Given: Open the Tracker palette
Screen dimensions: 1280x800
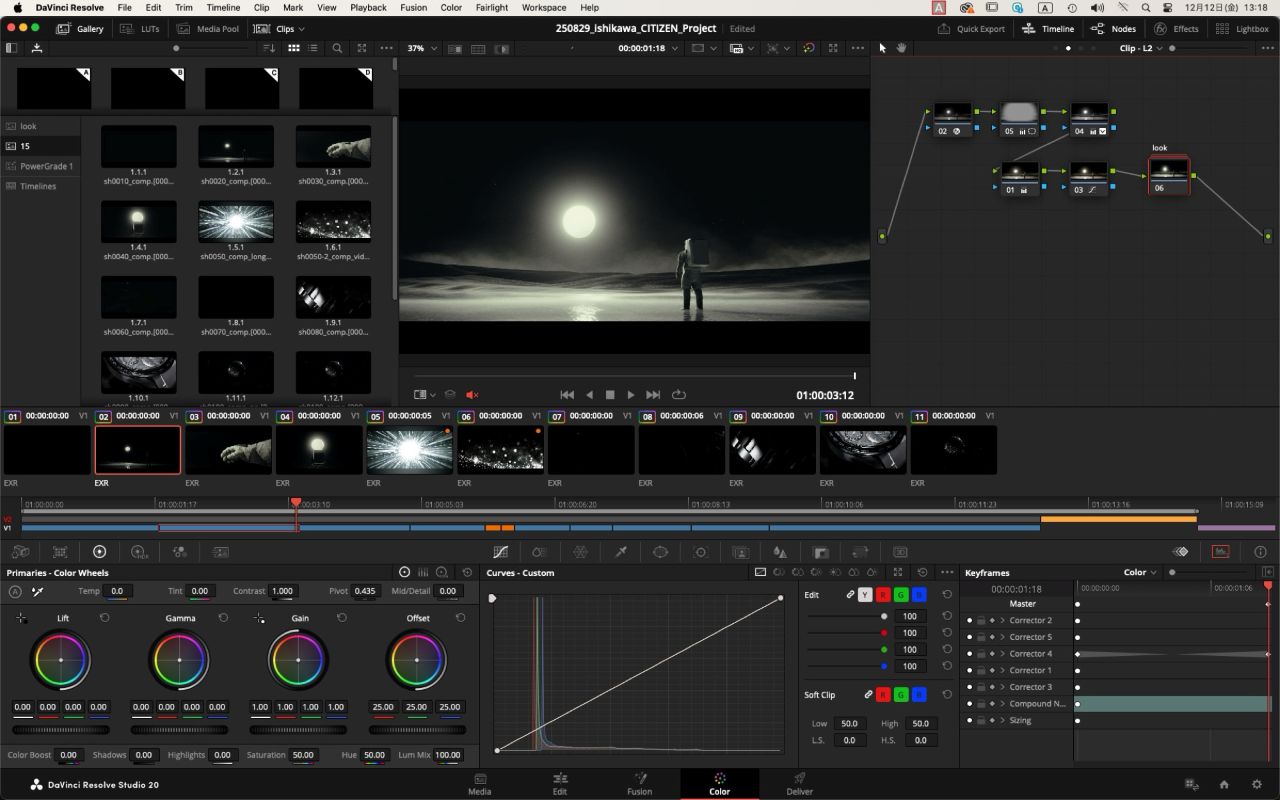Looking at the screenshot, I should (700, 552).
